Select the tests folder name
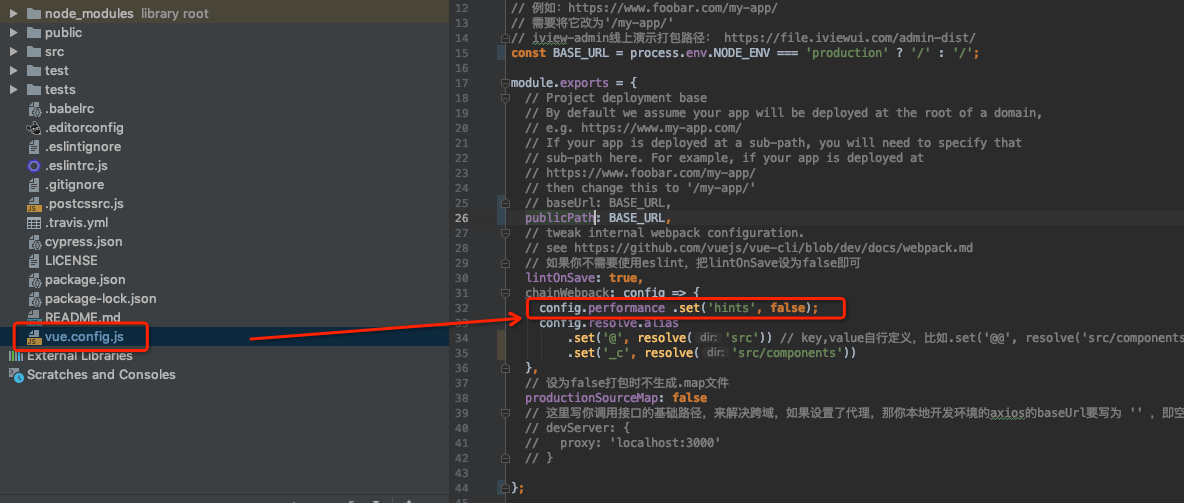 coord(60,89)
